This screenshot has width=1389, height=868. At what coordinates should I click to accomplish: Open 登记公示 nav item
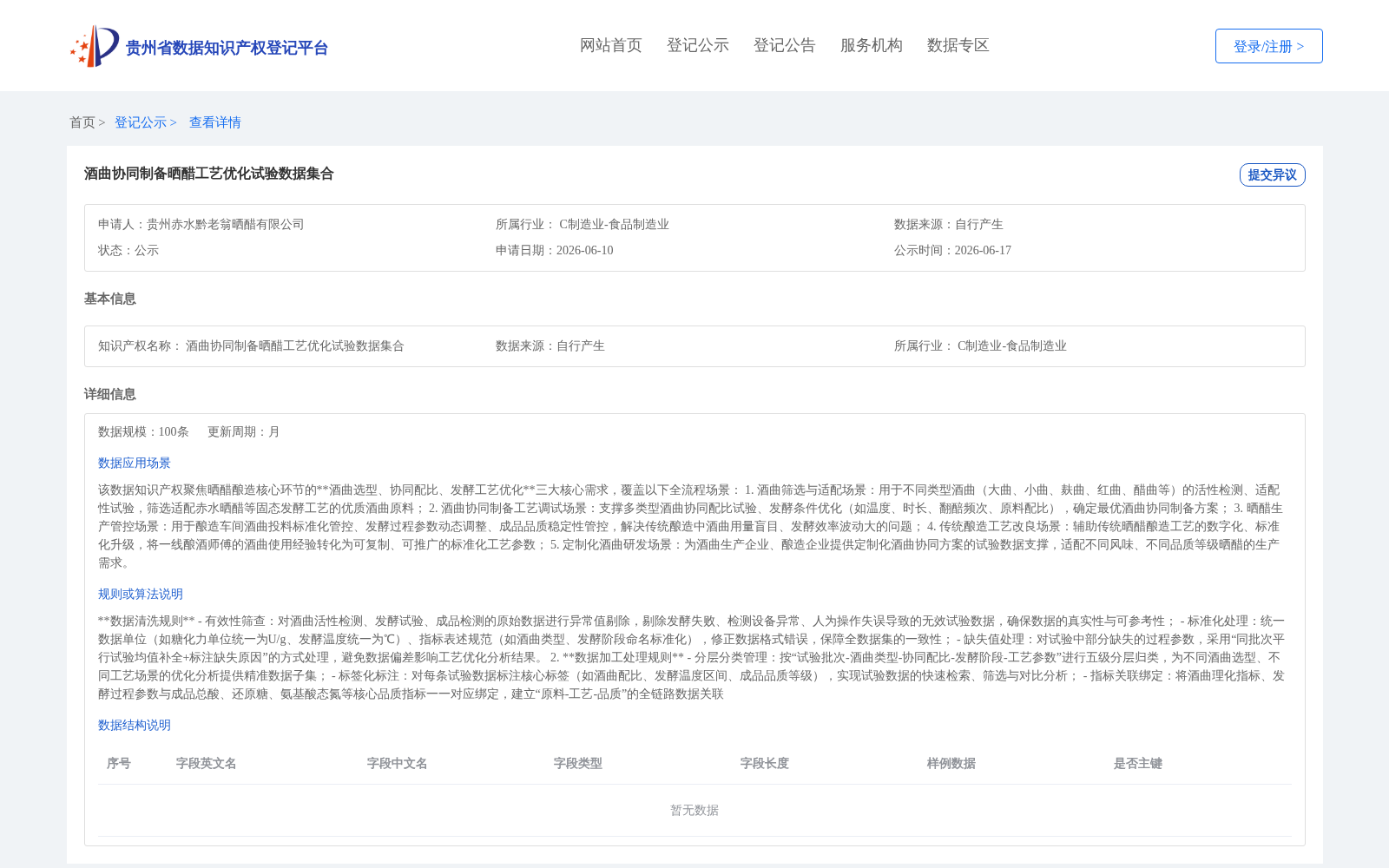pos(698,45)
